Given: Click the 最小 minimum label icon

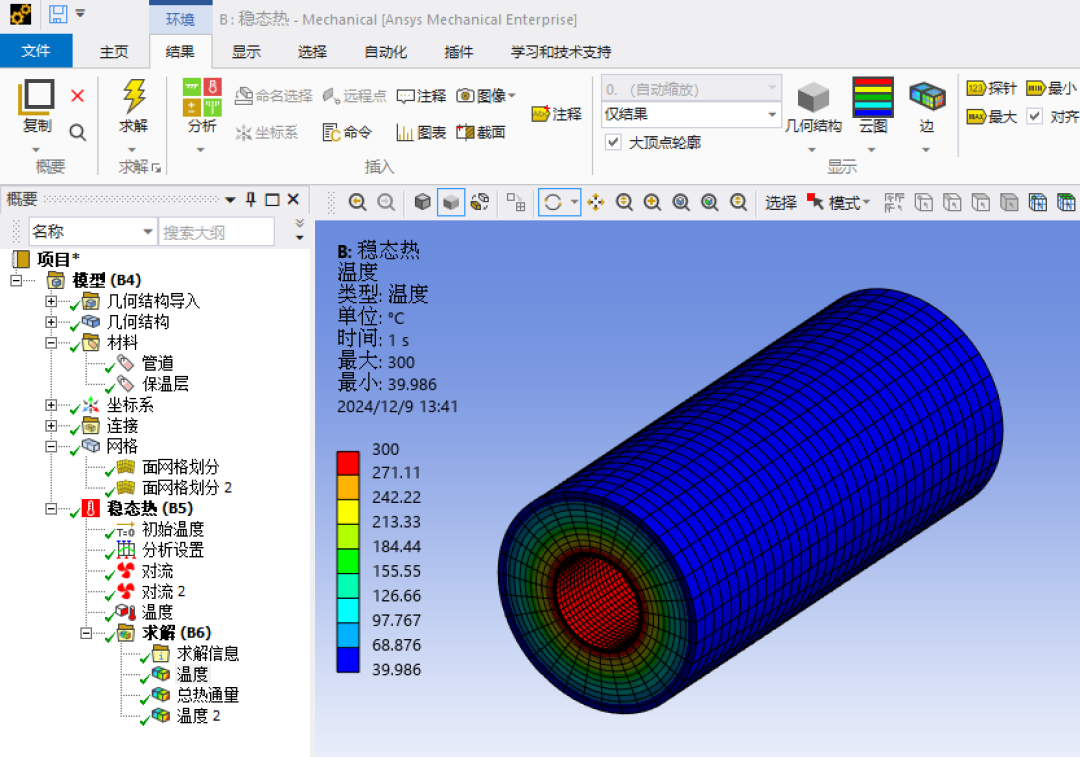Looking at the screenshot, I should (1036, 88).
